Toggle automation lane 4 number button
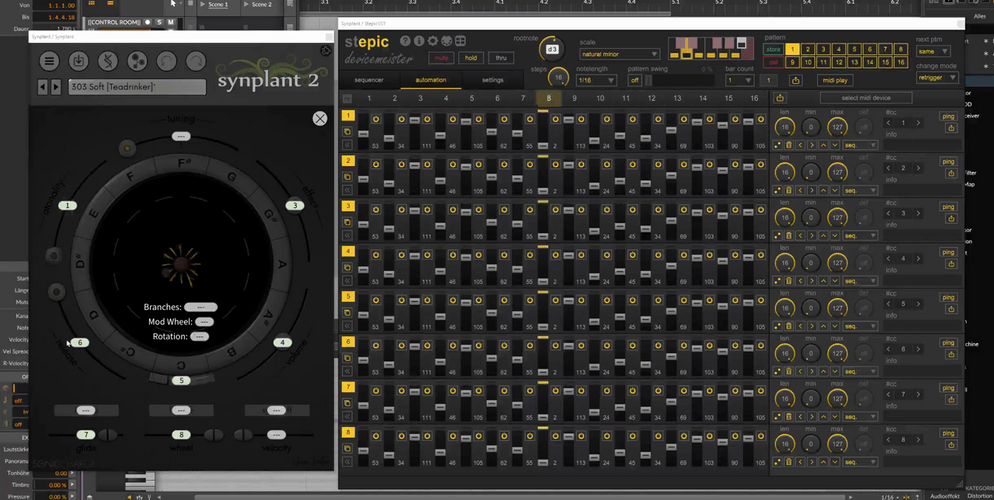 tap(348, 251)
